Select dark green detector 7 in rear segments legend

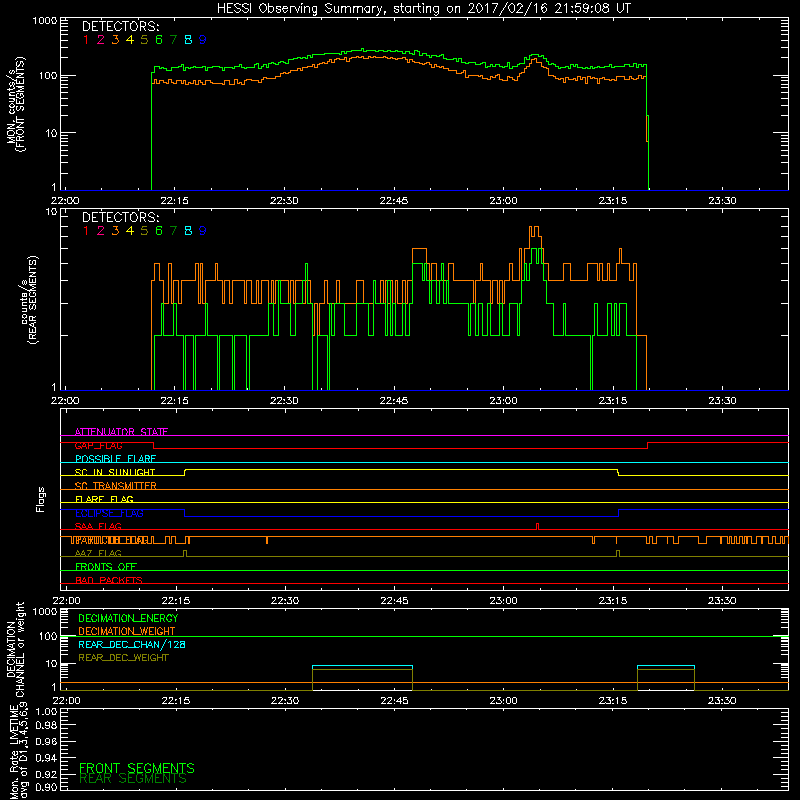(173, 231)
